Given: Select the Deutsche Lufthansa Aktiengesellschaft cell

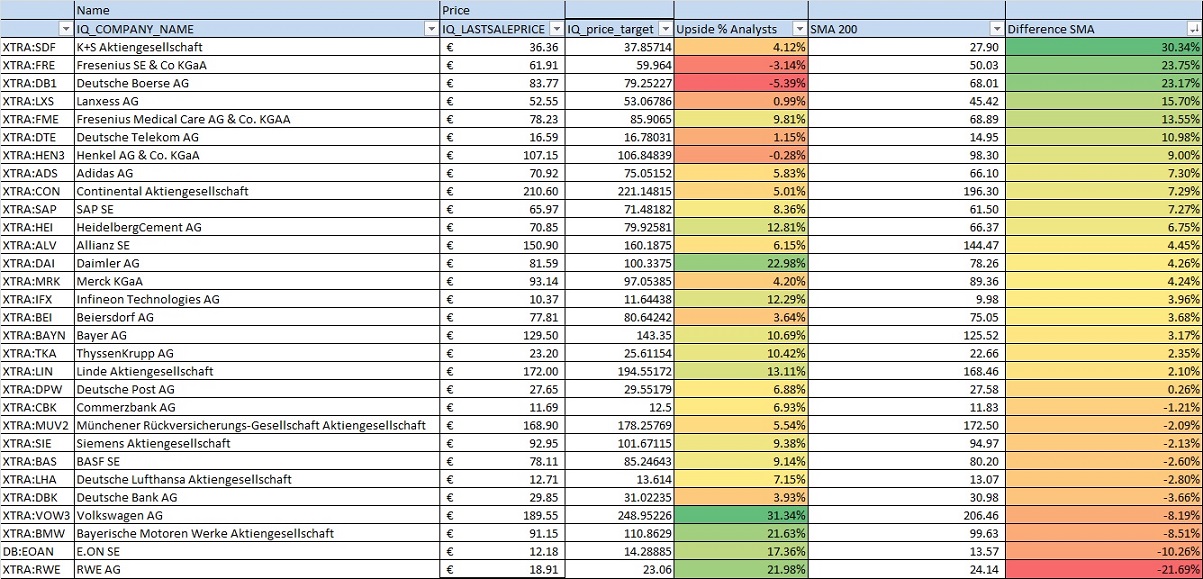Looking at the screenshot, I should [x=257, y=479].
